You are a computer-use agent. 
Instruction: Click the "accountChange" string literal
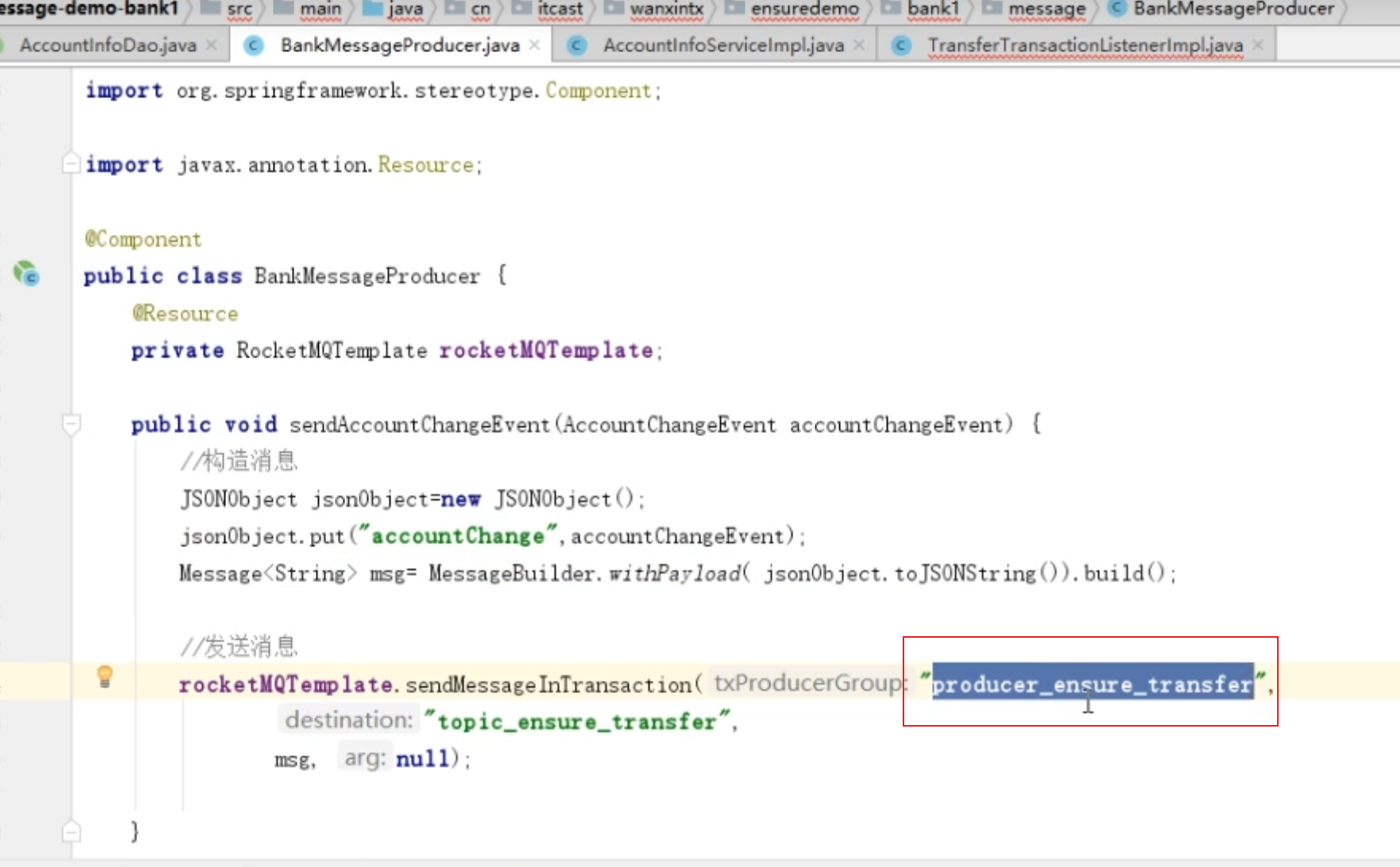click(x=458, y=535)
